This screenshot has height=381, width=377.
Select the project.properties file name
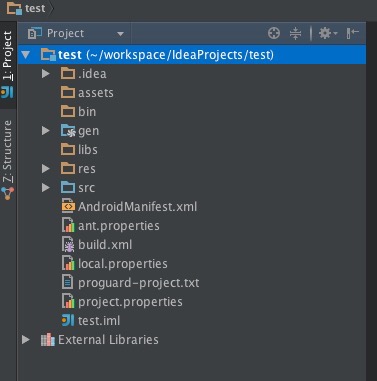pyautogui.click(x=130, y=302)
